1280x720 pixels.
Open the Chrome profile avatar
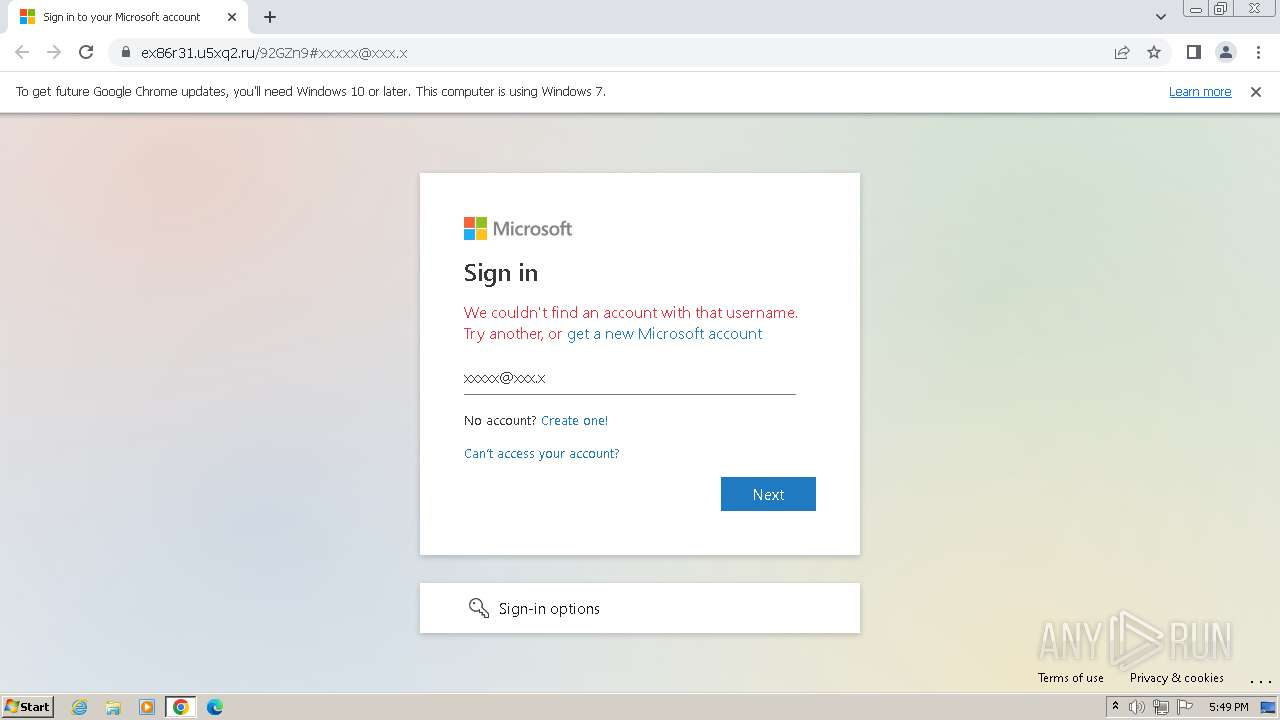pos(1225,52)
